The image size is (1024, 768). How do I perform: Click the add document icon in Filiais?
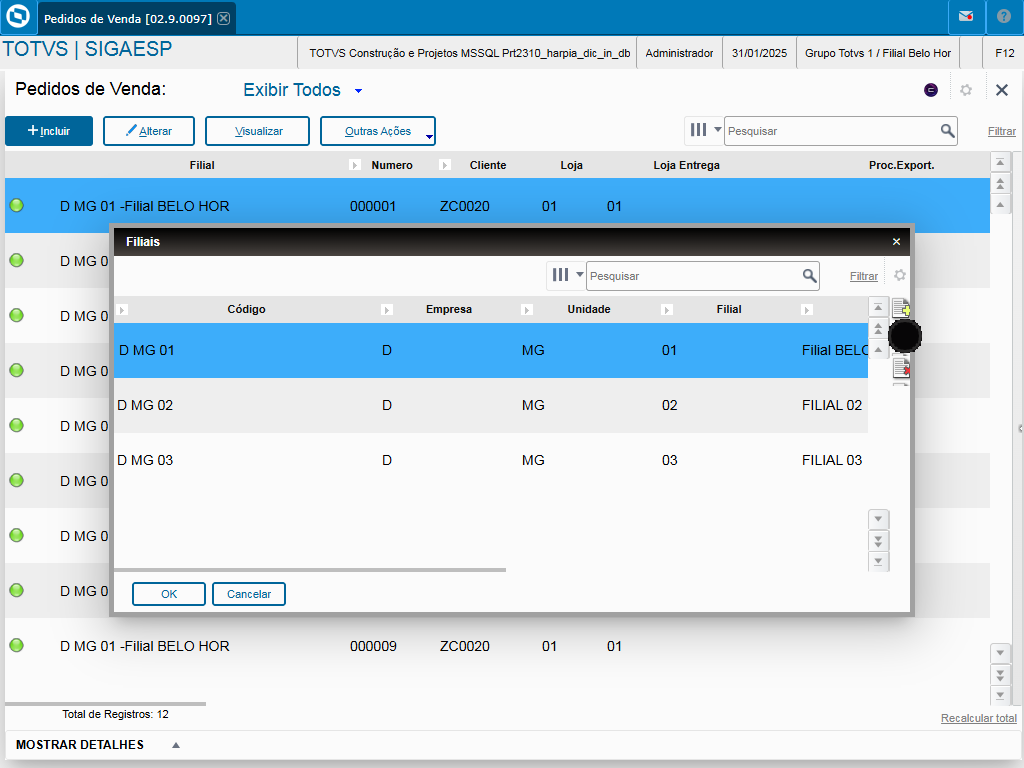point(901,308)
